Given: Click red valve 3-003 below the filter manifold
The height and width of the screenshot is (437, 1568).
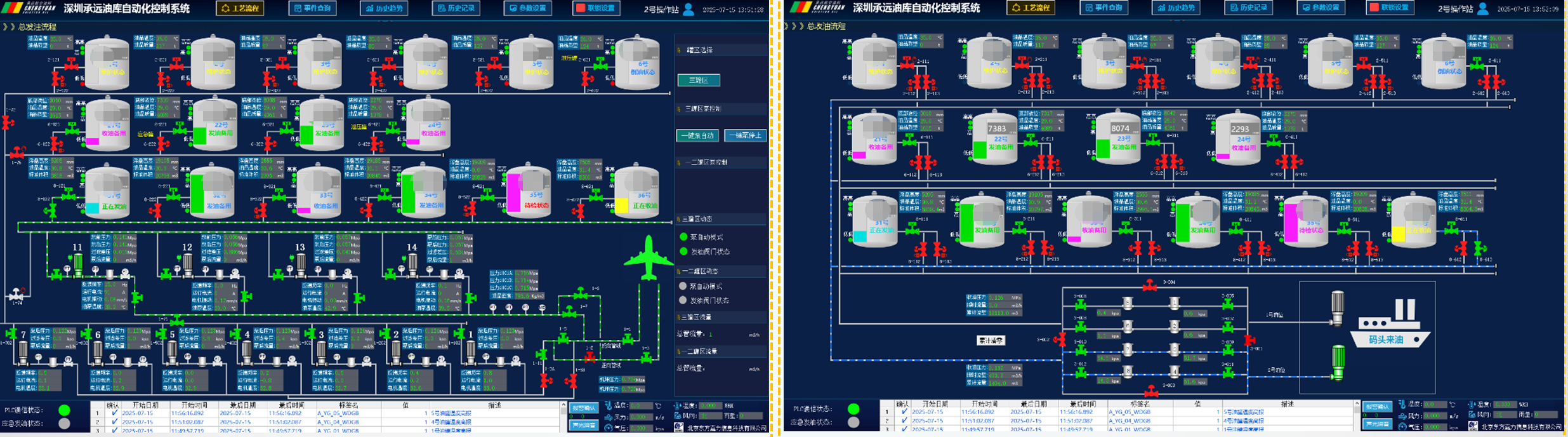Looking at the screenshot, I should 1151,390.
